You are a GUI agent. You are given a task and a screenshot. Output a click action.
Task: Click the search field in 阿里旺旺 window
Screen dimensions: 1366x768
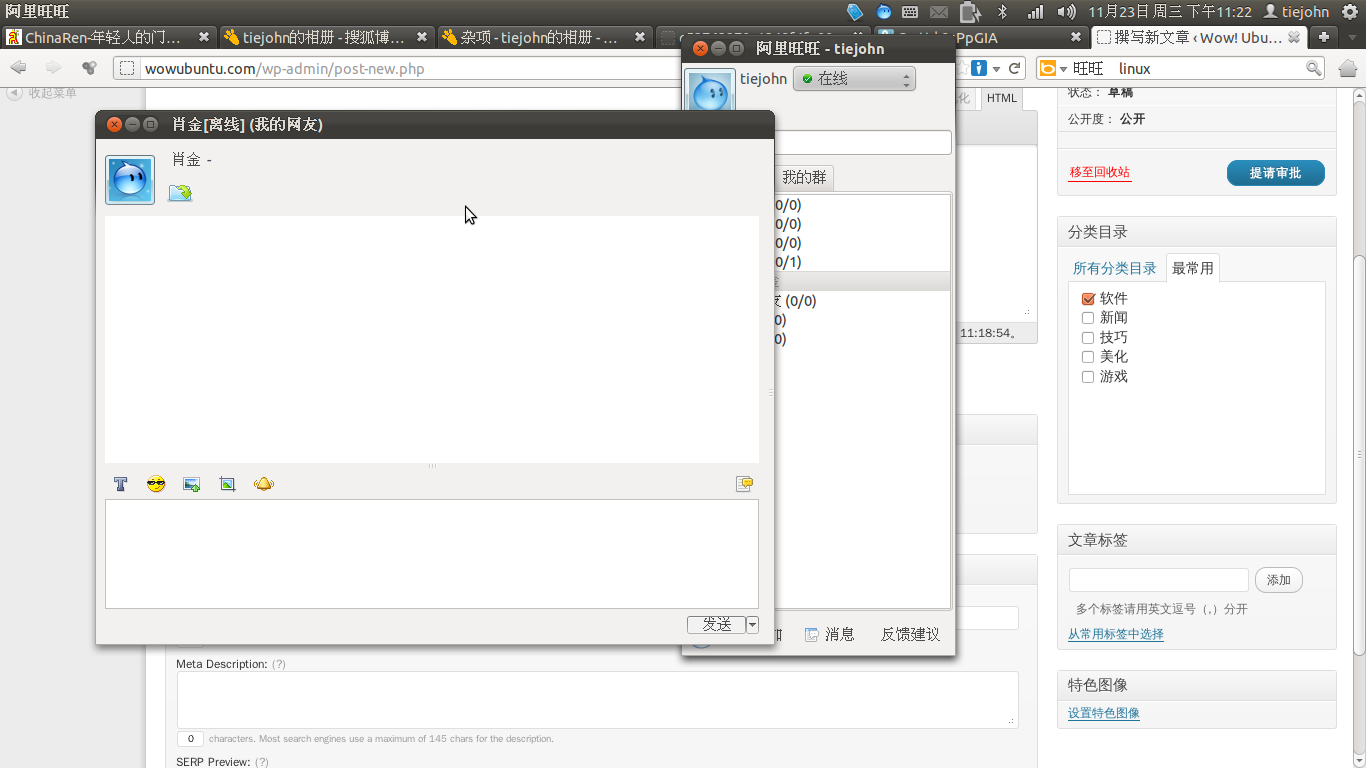[x=863, y=143]
